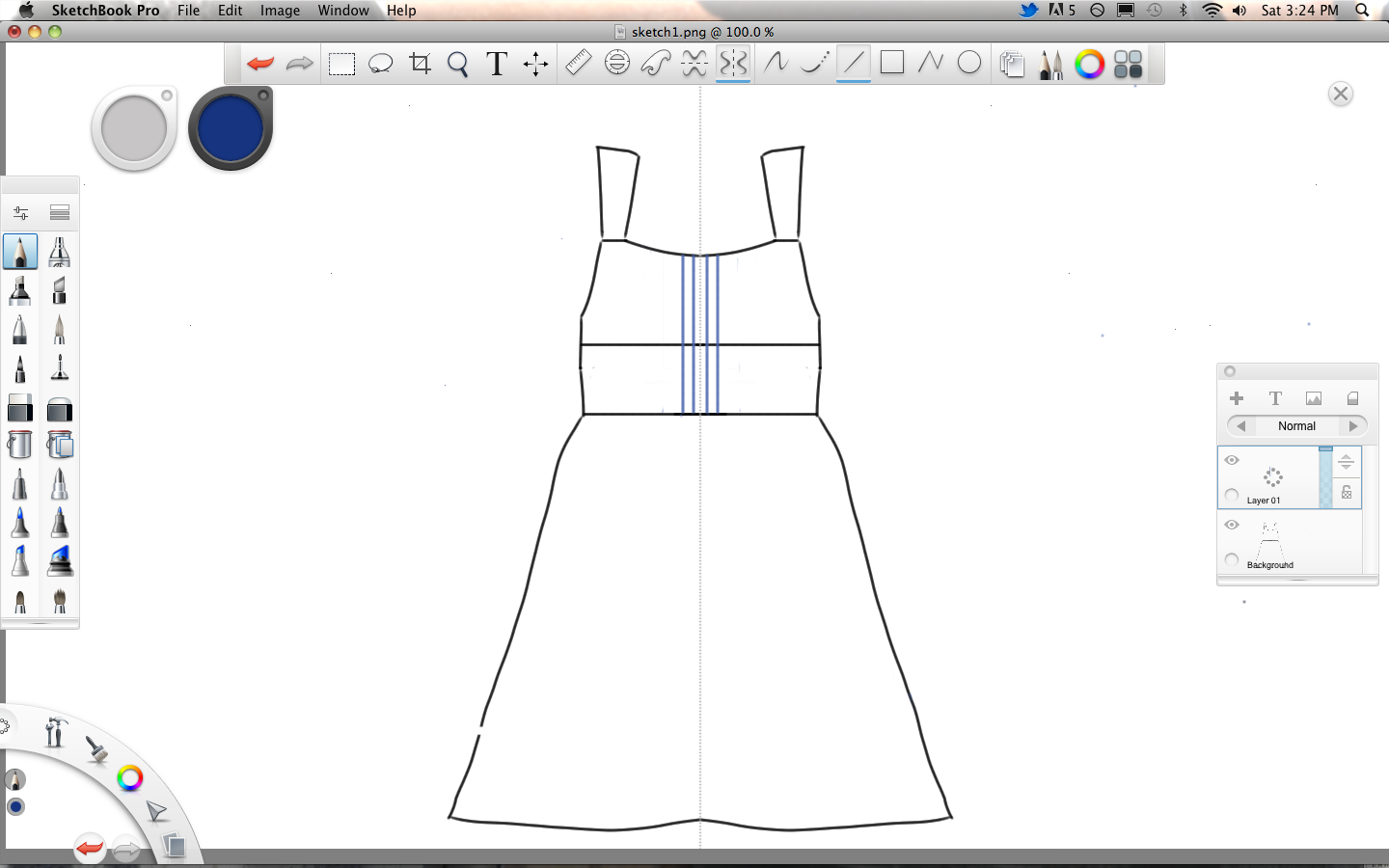Screen dimensions: 1389x868
Task: Click Layer 01 reorder arrows handle
Action: pos(1347,462)
